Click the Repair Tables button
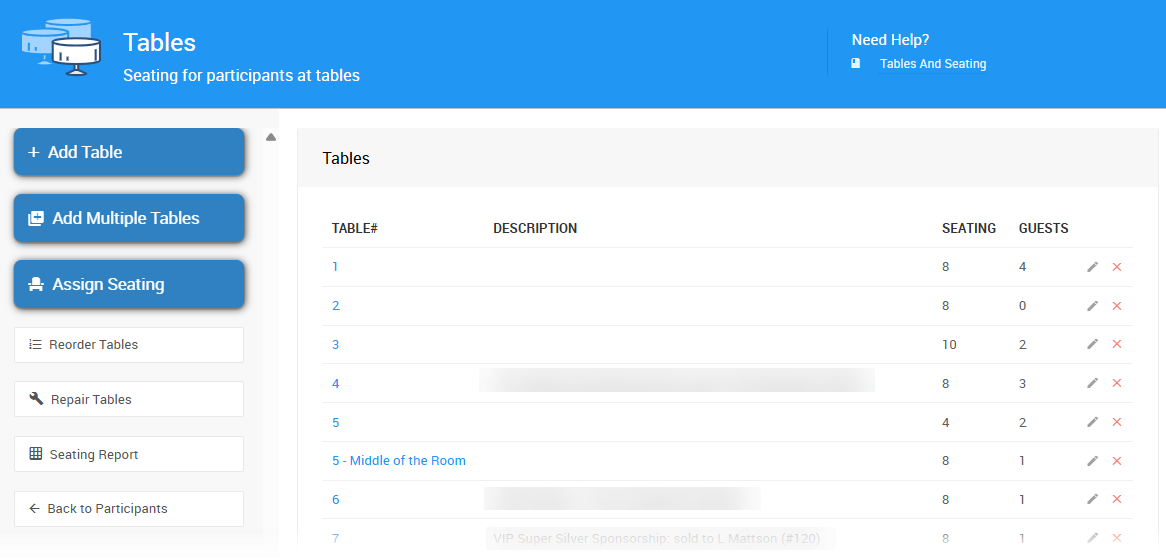The height and width of the screenshot is (559, 1166). click(129, 399)
